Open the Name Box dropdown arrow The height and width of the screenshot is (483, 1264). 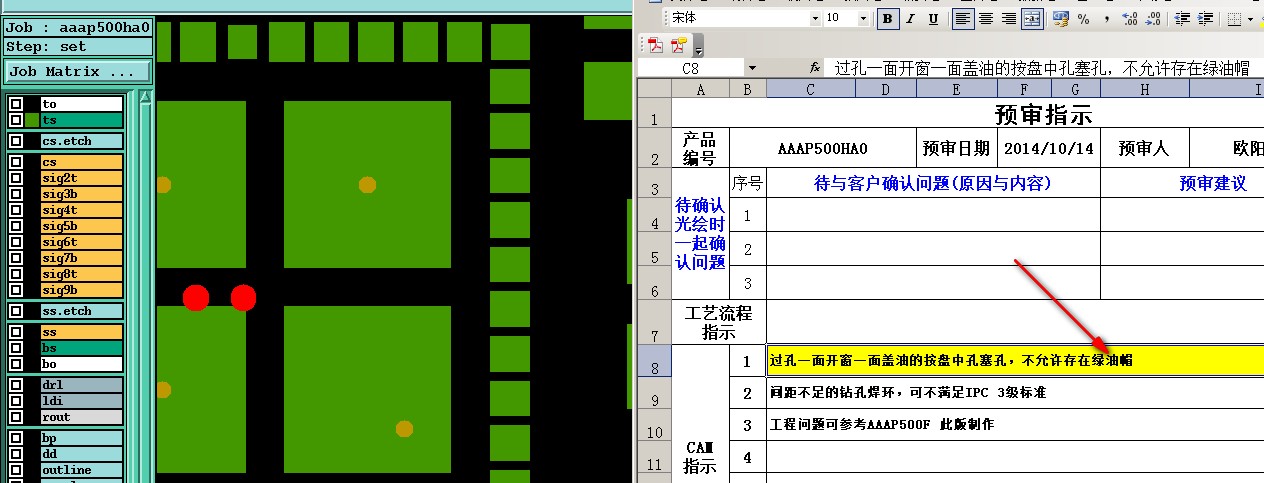[x=752, y=68]
